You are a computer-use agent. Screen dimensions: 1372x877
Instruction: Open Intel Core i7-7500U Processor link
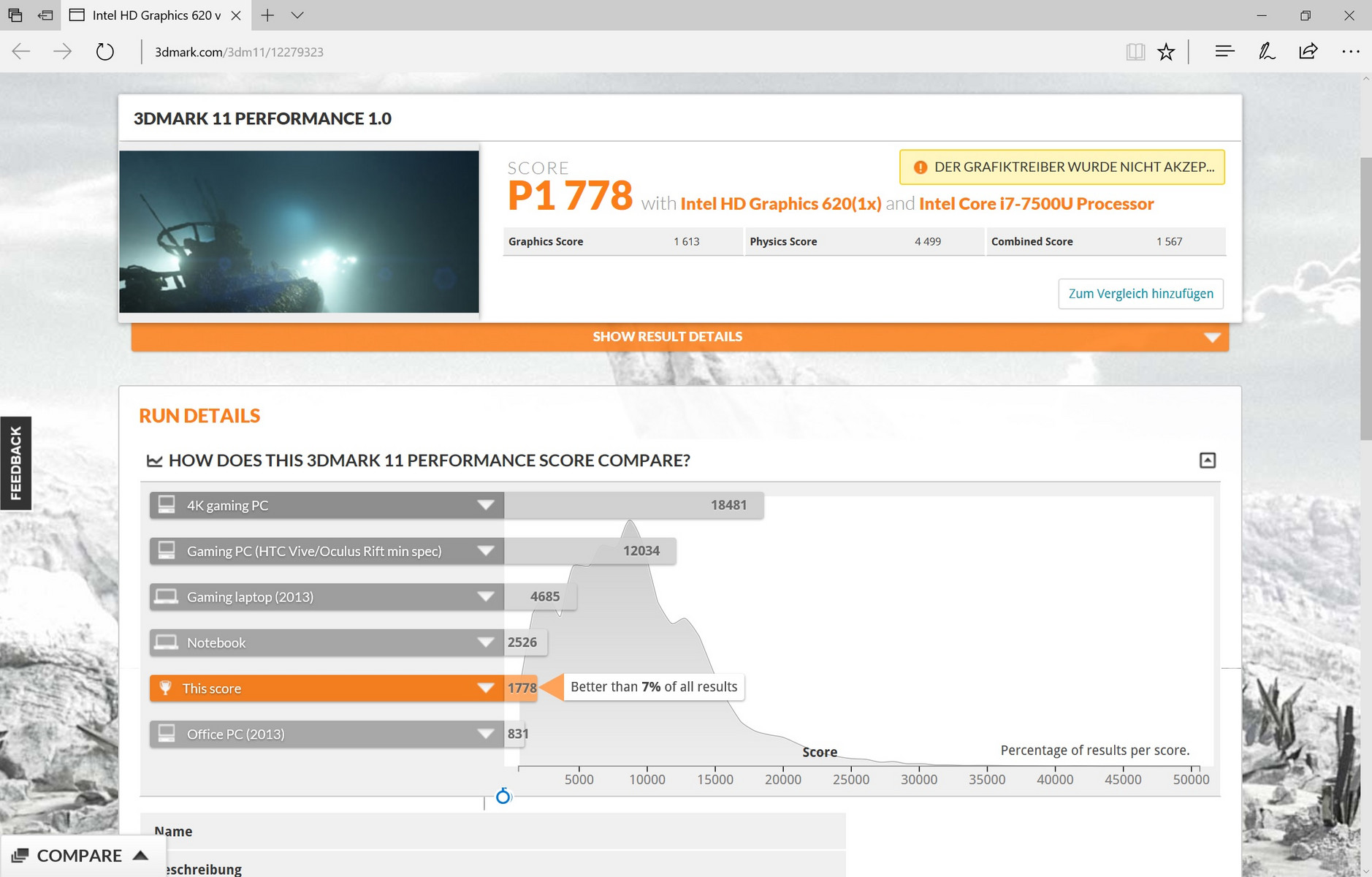(1037, 203)
